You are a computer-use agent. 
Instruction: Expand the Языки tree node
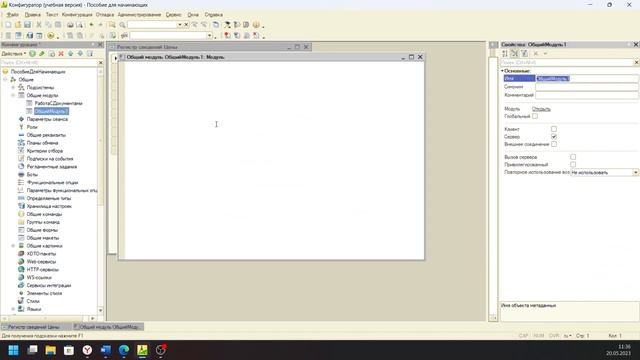pos(13,309)
